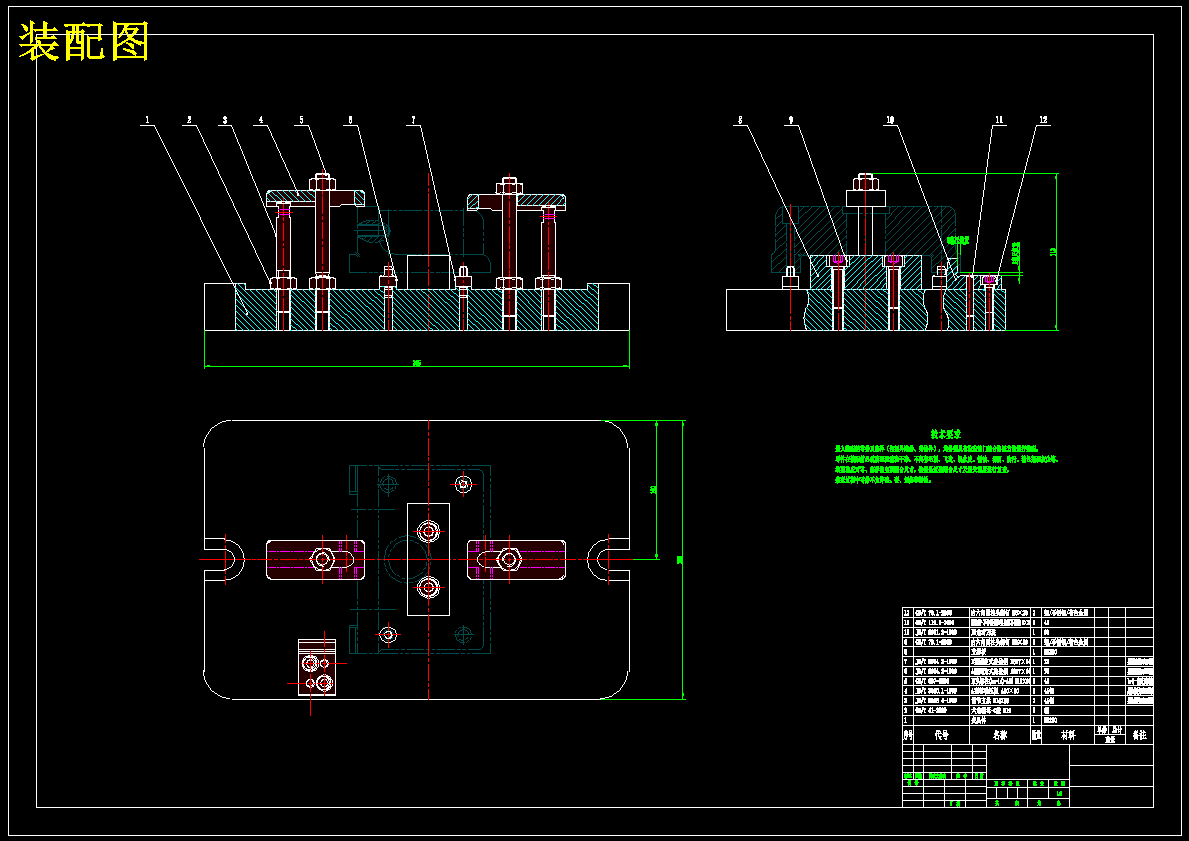Select part callout number 10
The width and height of the screenshot is (1189, 841).
click(890, 119)
